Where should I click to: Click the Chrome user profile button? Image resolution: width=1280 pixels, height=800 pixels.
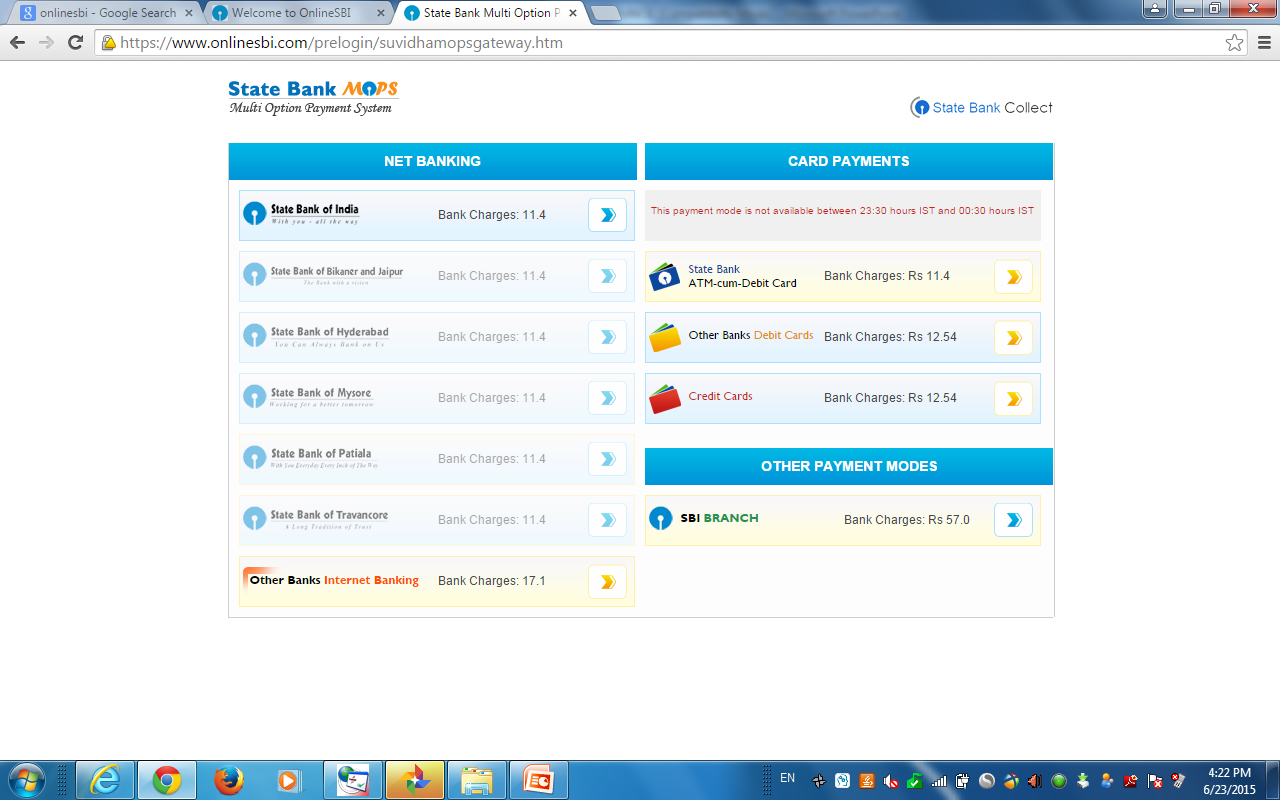coord(1155,8)
